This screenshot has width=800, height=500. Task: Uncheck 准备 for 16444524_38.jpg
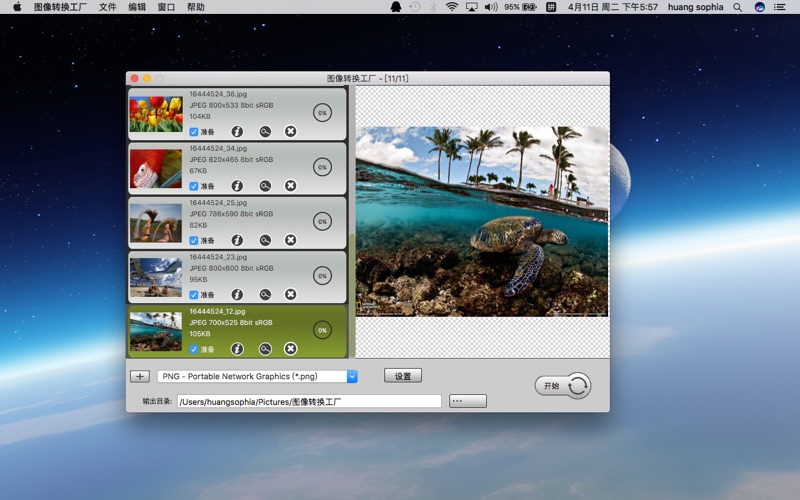[x=194, y=131]
